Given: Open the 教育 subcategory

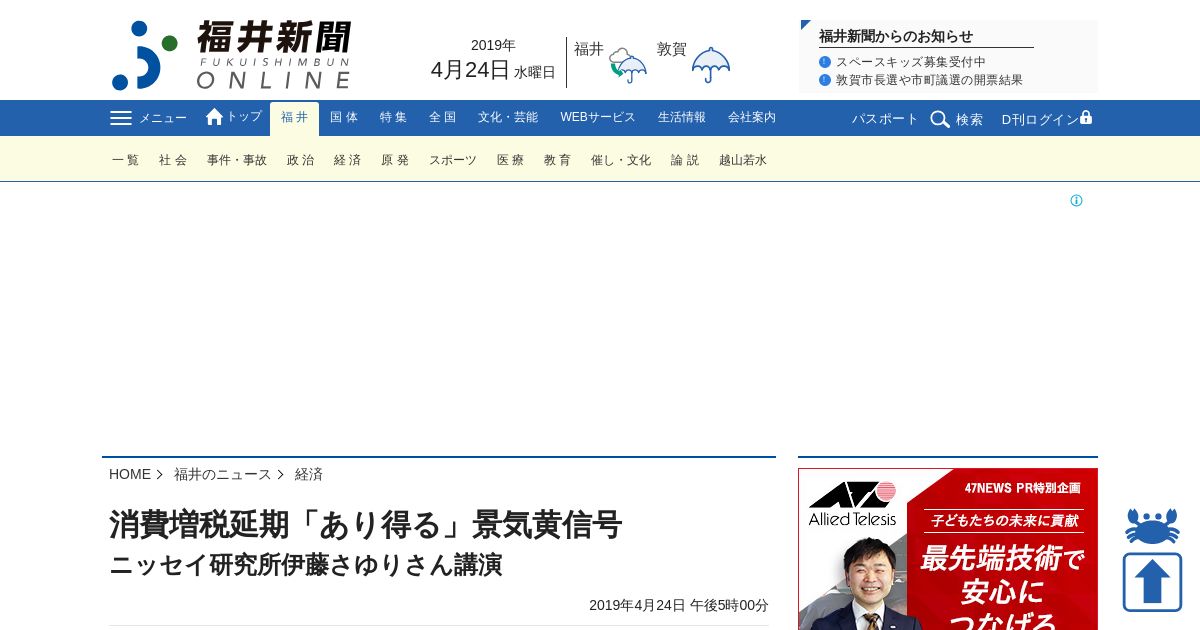Looking at the screenshot, I should [x=557, y=160].
